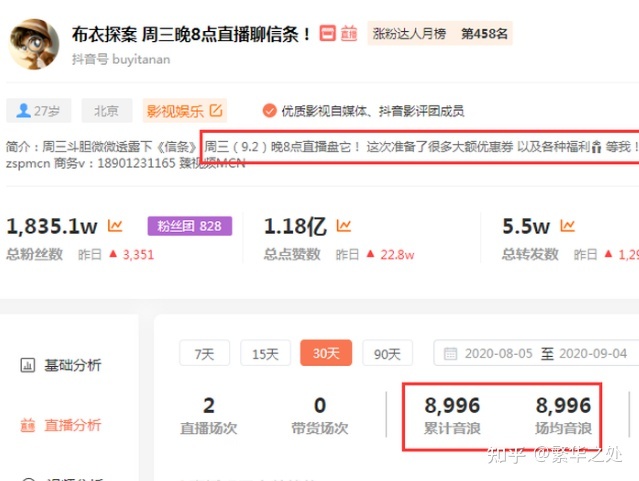Click the 1.18亿 total likes value
This screenshot has height=481, width=639.
(x=295, y=226)
